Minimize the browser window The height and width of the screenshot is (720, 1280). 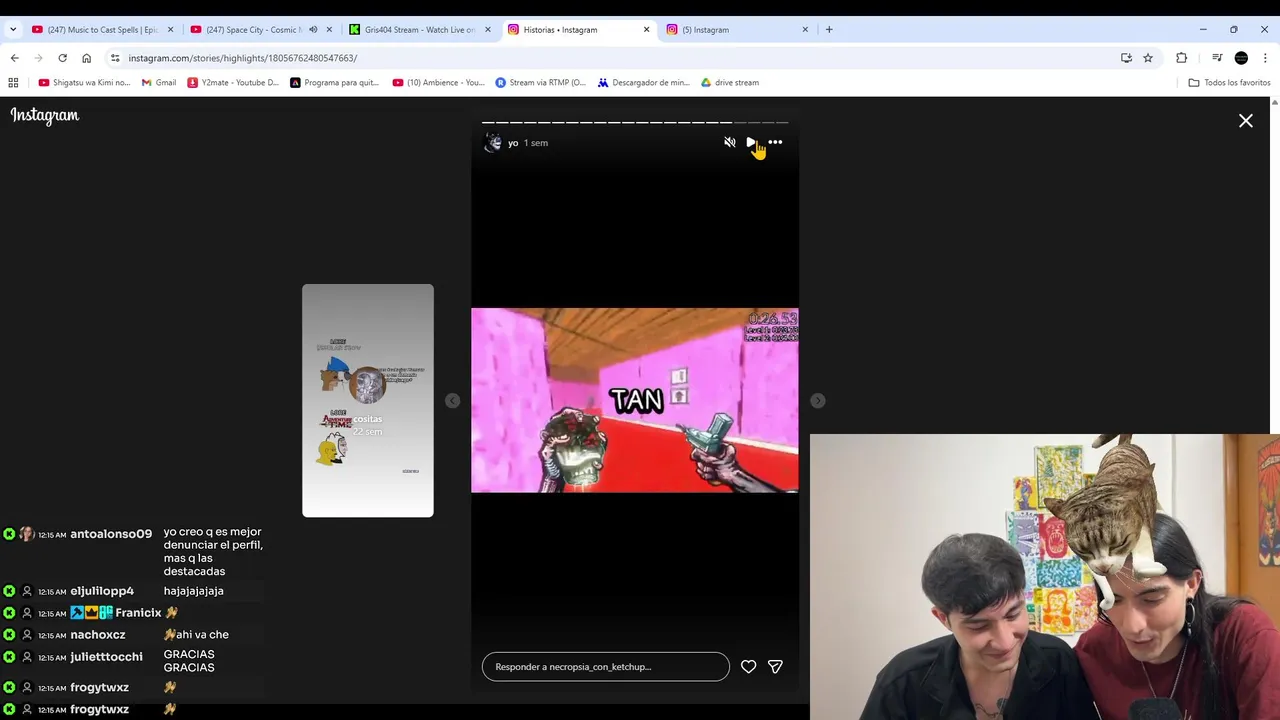click(1203, 30)
